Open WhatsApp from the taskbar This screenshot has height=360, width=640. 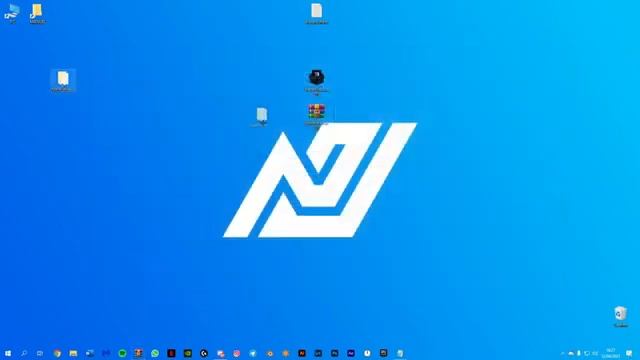click(x=155, y=353)
